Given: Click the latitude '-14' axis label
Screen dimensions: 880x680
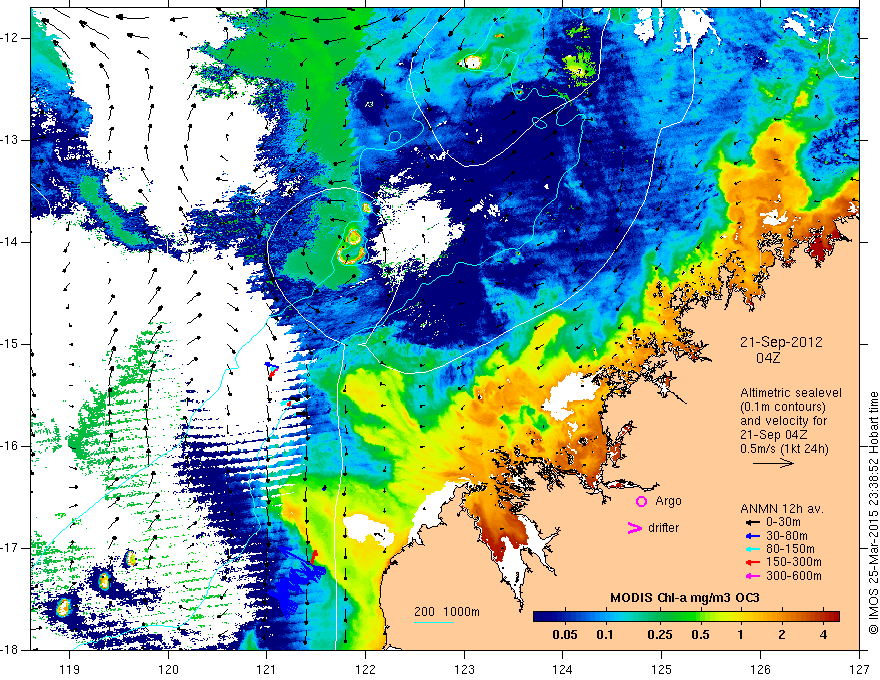Looking at the screenshot, I should tap(10, 242).
